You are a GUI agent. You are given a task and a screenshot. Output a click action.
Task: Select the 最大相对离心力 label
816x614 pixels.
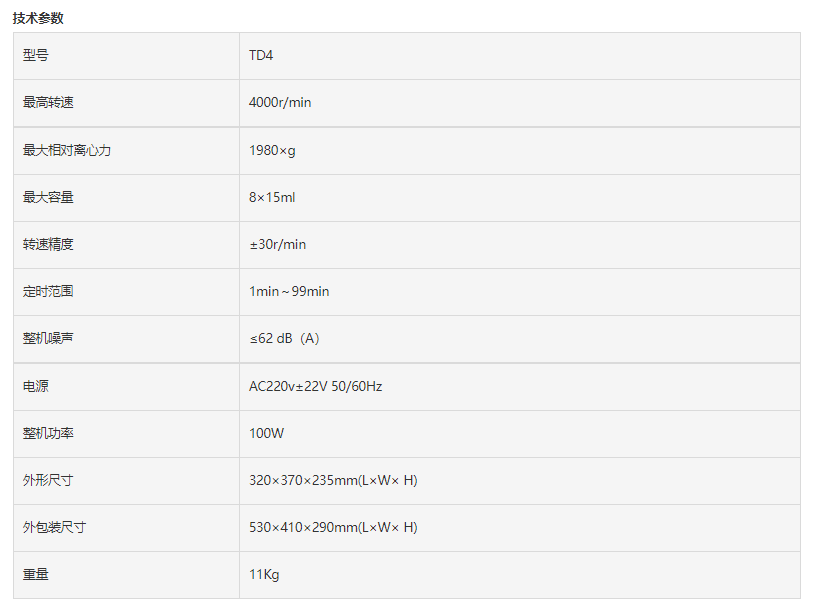pos(67,150)
